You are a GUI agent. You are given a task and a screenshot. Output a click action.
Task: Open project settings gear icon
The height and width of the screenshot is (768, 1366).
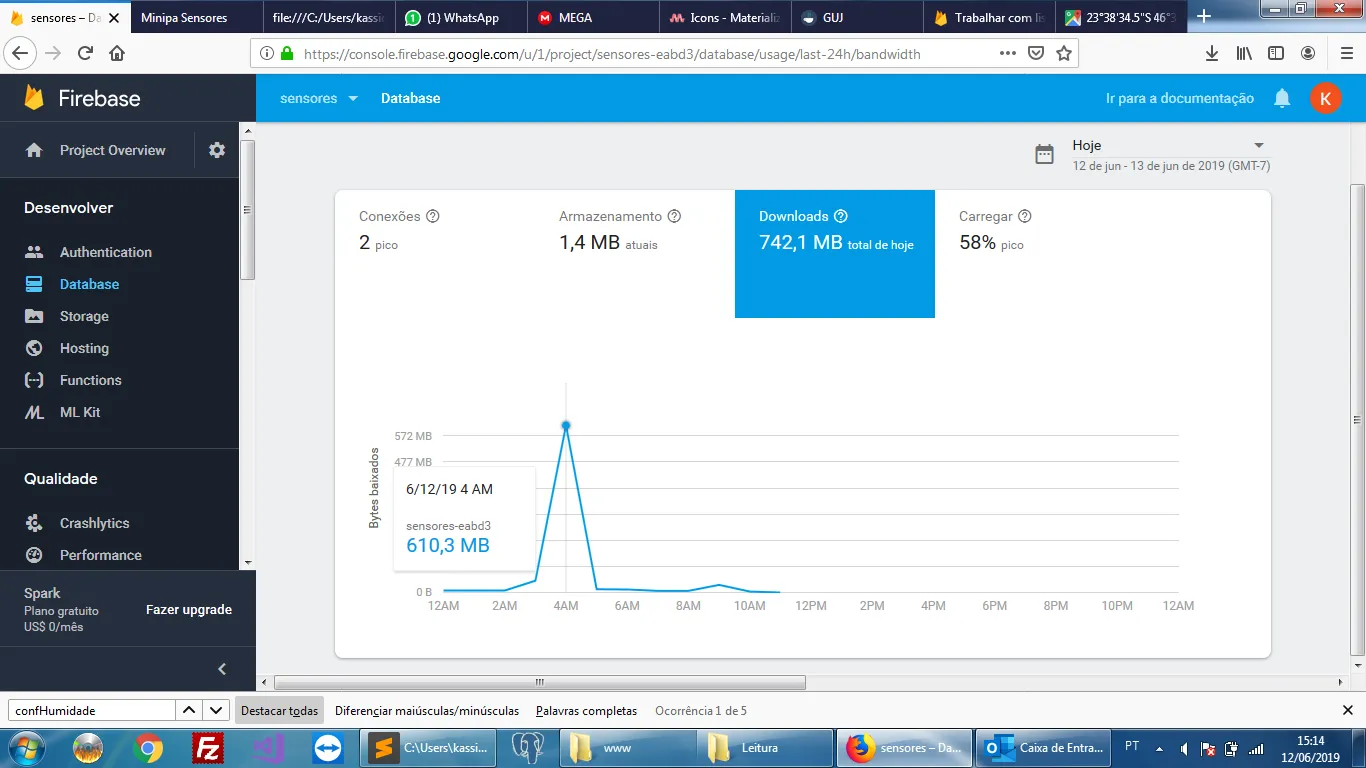tap(217, 150)
